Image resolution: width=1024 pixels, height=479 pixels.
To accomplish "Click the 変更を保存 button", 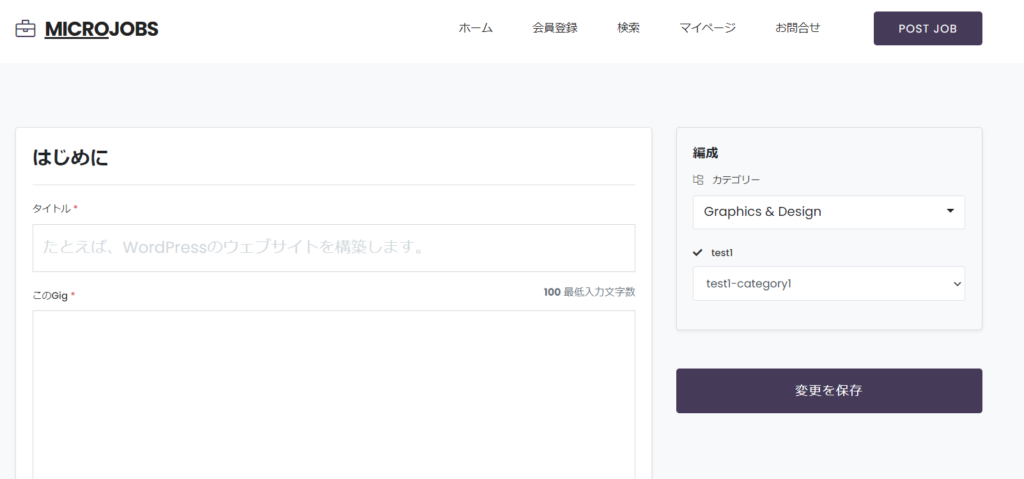I will [829, 391].
